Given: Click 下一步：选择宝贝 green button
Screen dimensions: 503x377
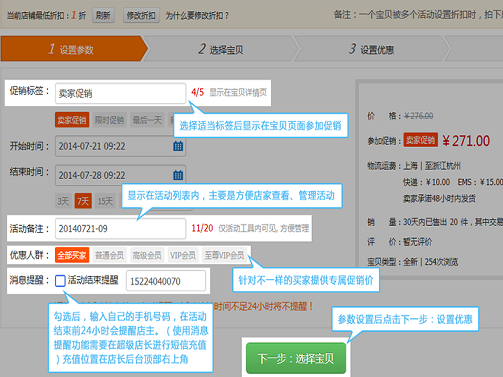Looking at the screenshot, I should click(296, 358).
